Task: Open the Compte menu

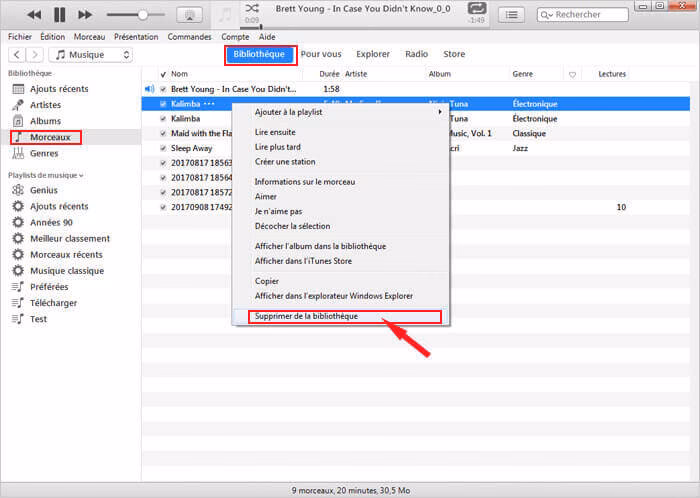Action: [235, 37]
